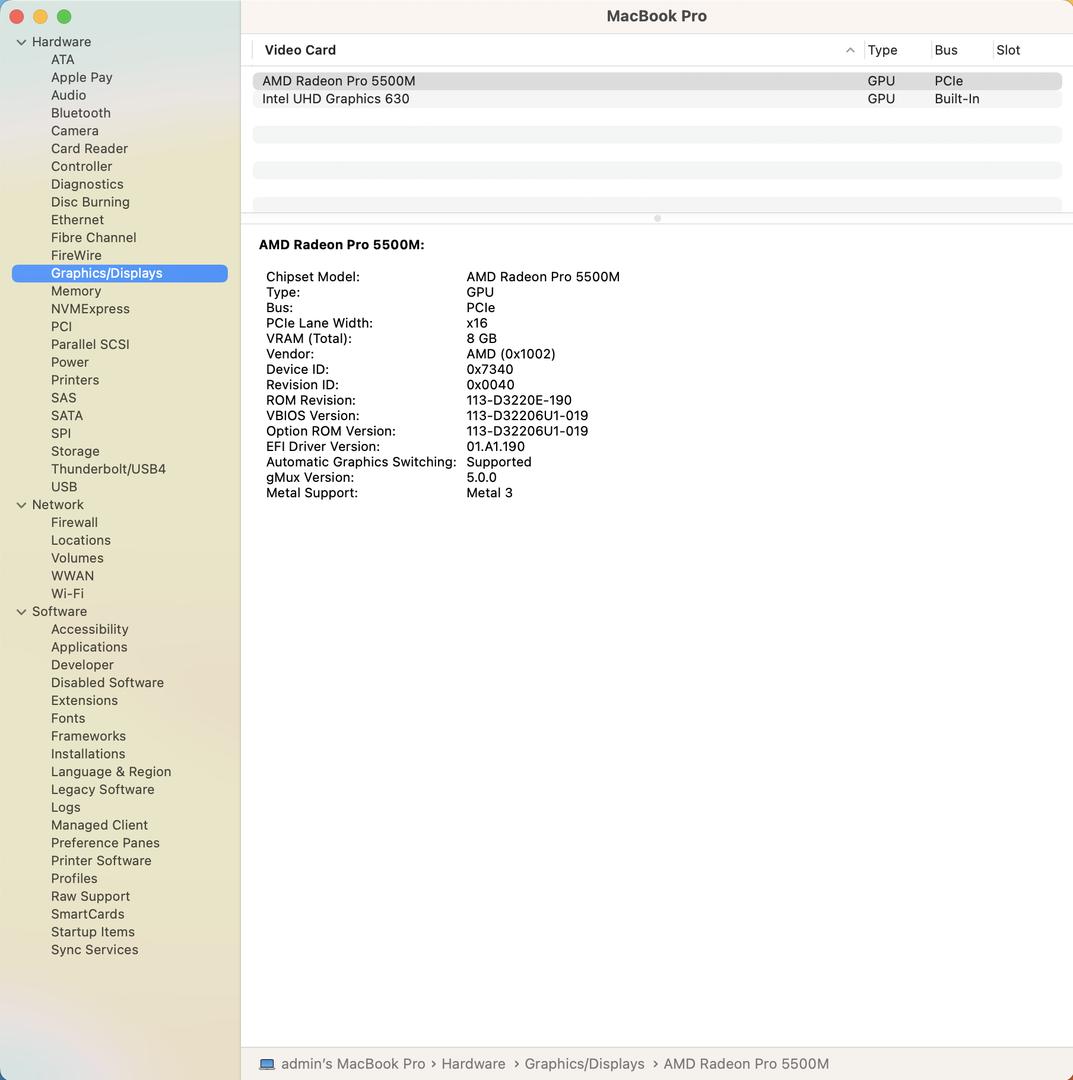Open Wi-Fi information
This screenshot has height=1080, width=1073.
pyautogui.click(x=67, y=594)
